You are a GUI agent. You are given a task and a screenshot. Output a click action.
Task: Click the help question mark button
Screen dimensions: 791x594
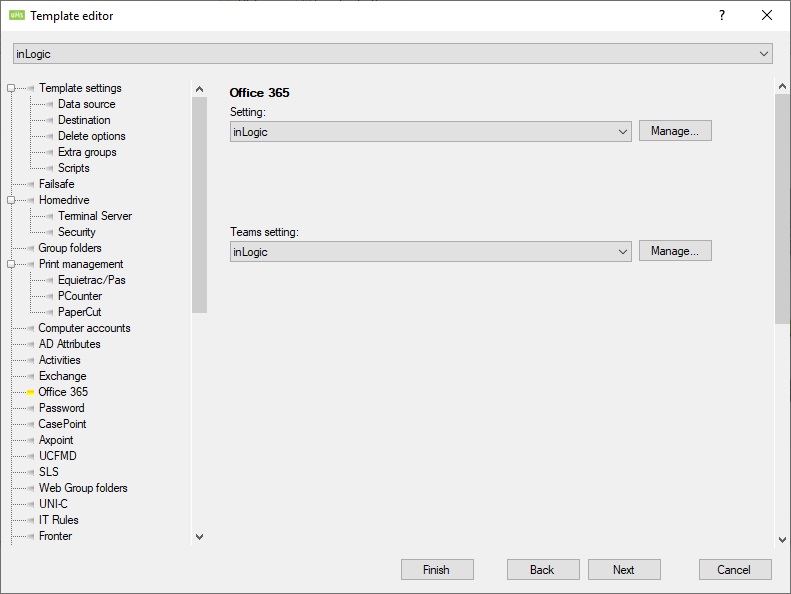point(722,15)
